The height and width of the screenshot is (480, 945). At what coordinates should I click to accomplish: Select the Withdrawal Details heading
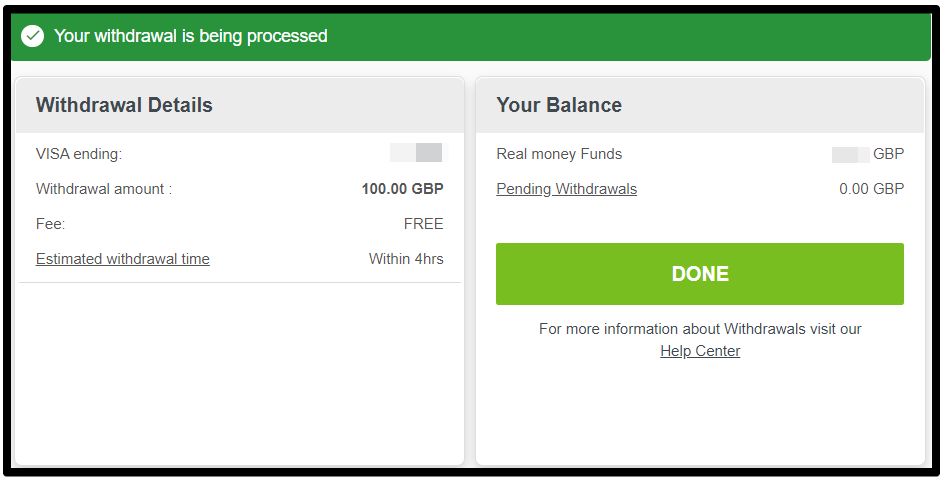pos(124,105)
